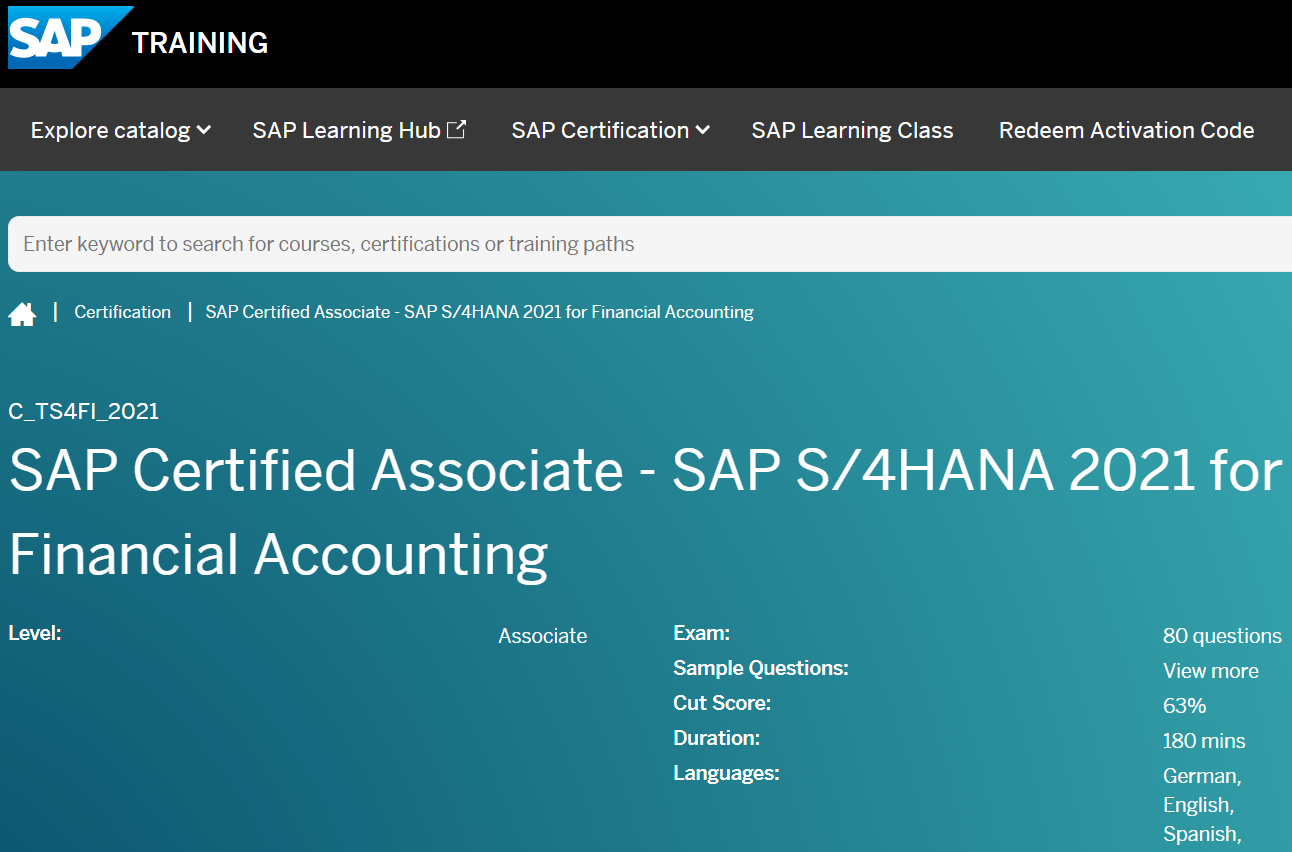Click the Languages: label
Screen dimensions: 1292x852
(726, 773)
